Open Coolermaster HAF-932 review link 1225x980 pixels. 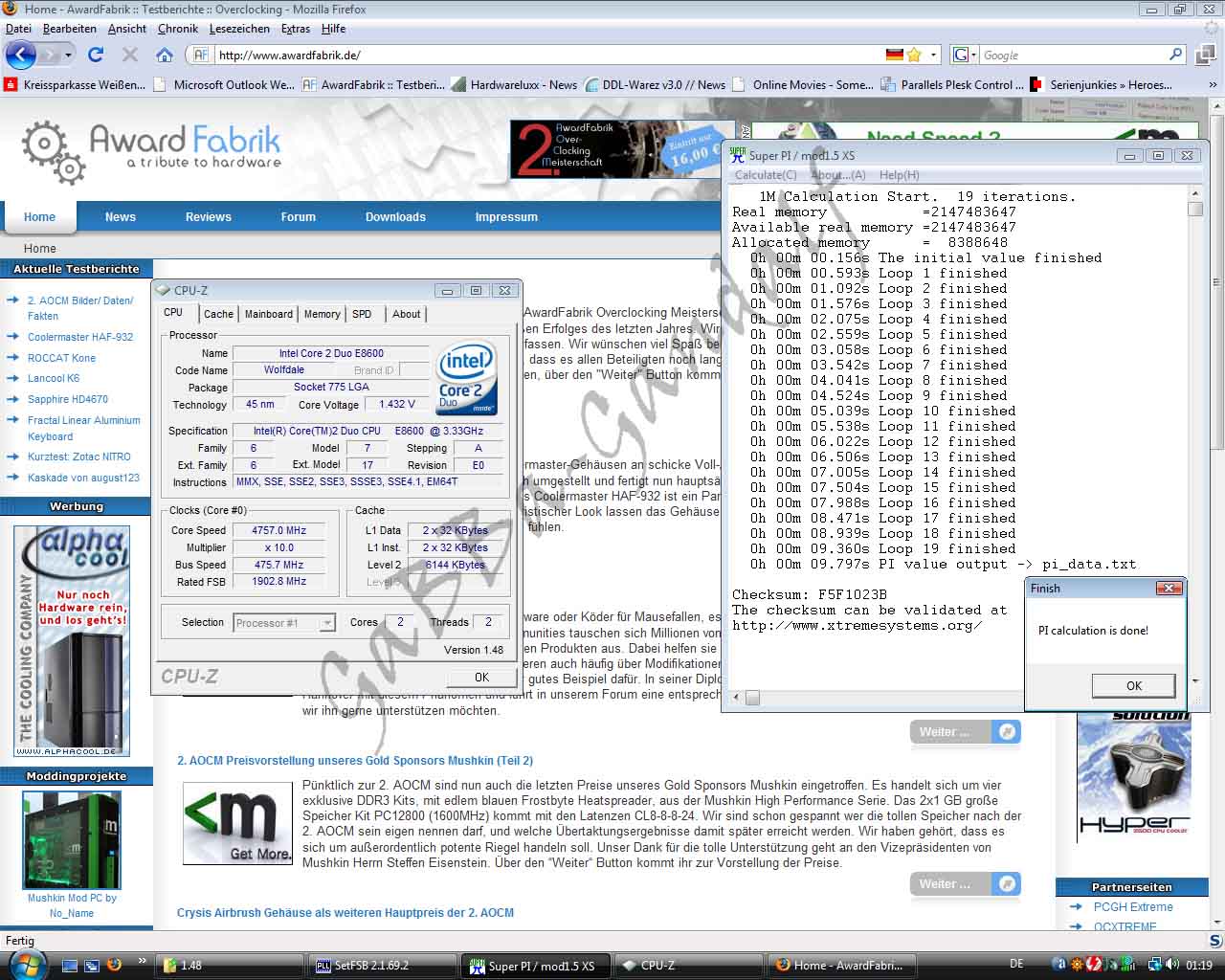80,337
